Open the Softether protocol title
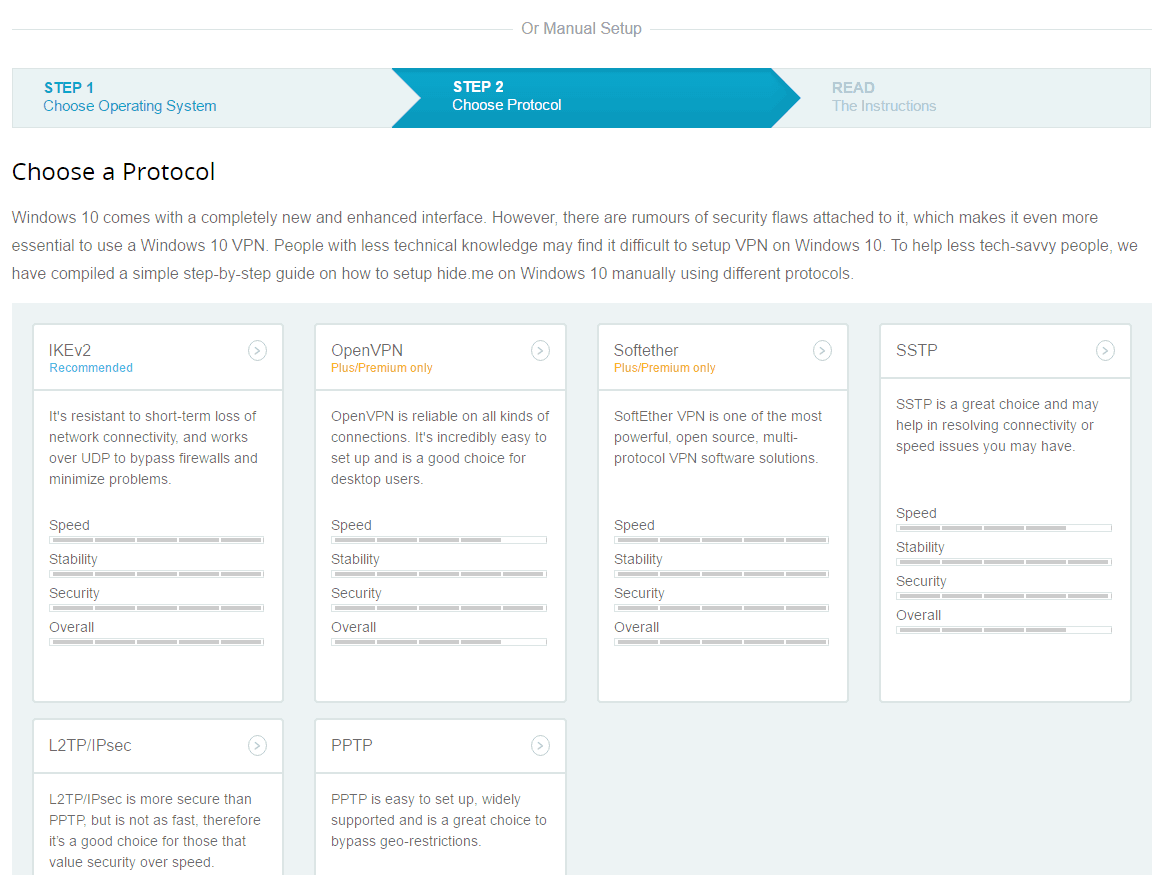1163x875 pixels. click(645, 350)
